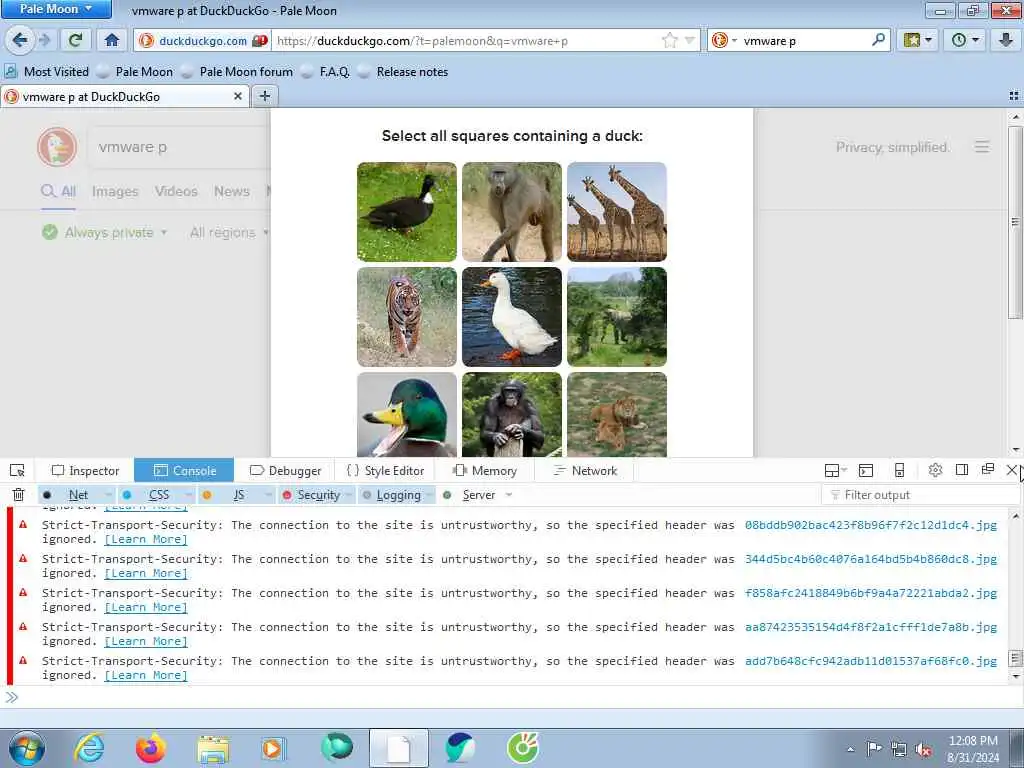Open the DuckDuckGo hamburger menu
The width and height of the screenshot is (1024, 768).
(x=982, y=147)
